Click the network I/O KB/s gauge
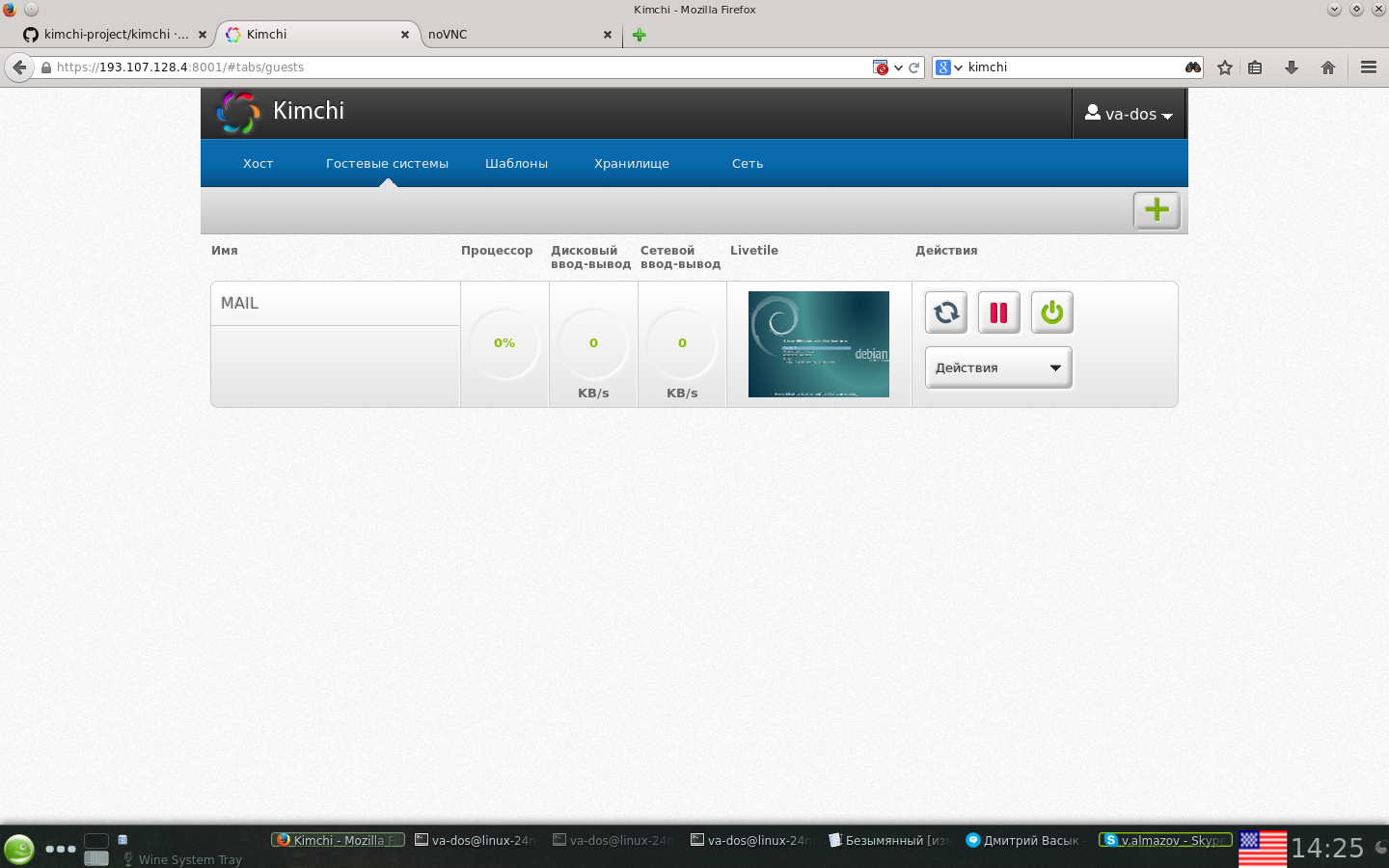Viewport: 1389px width, 868px height. pyautogui.click(x=682, y=343)
